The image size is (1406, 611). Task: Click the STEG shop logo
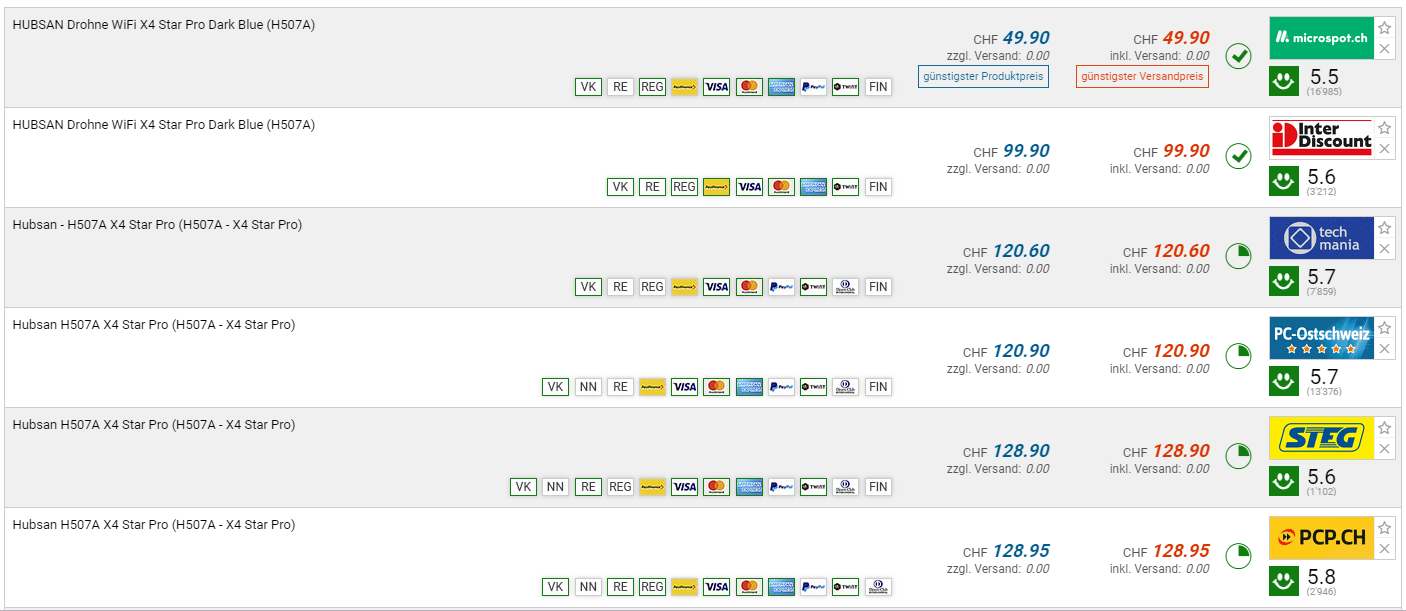pyautogui.click(x=1321, y=438)
